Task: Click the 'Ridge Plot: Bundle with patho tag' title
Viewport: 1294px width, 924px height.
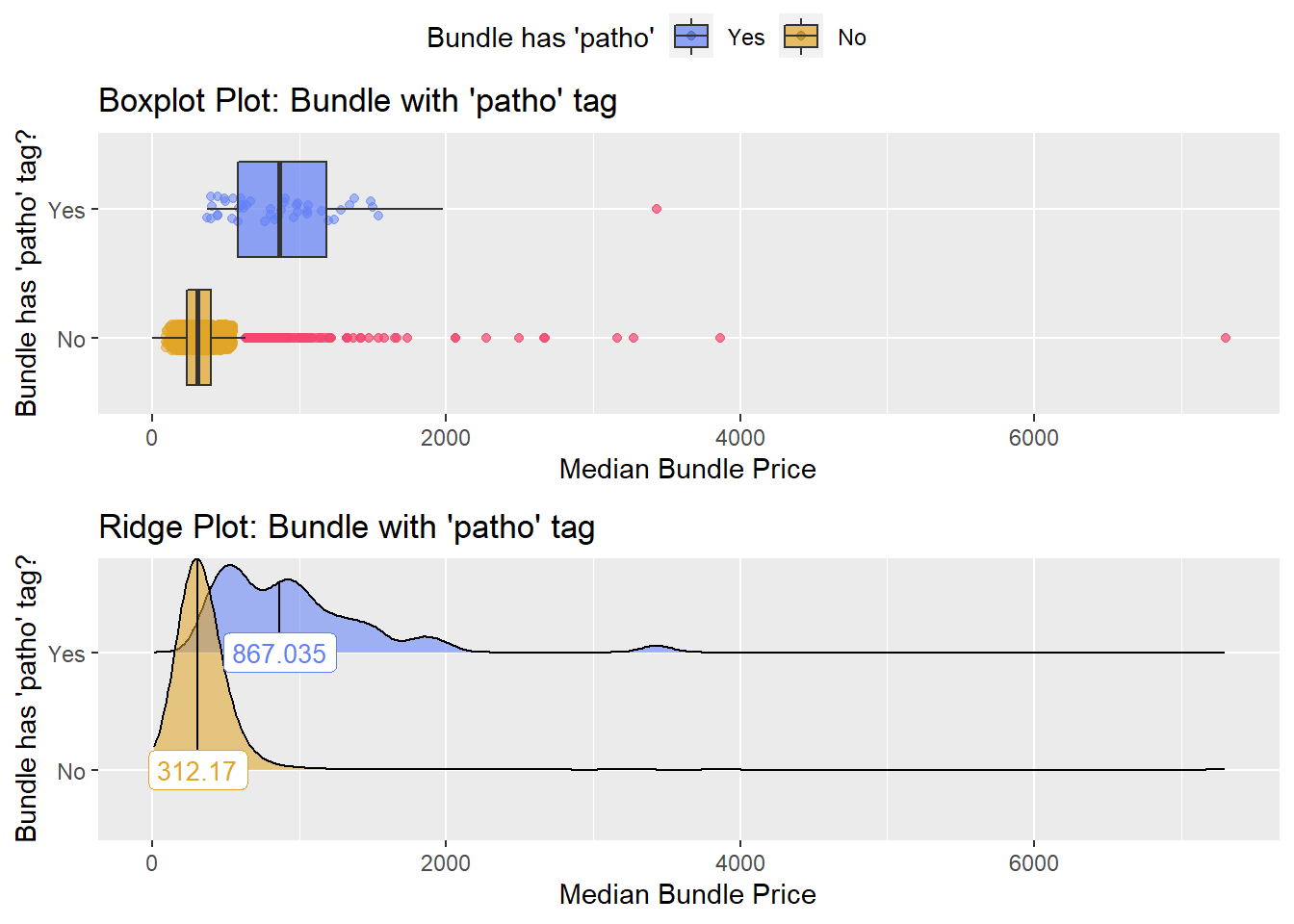Action: (x=347, y=526)
